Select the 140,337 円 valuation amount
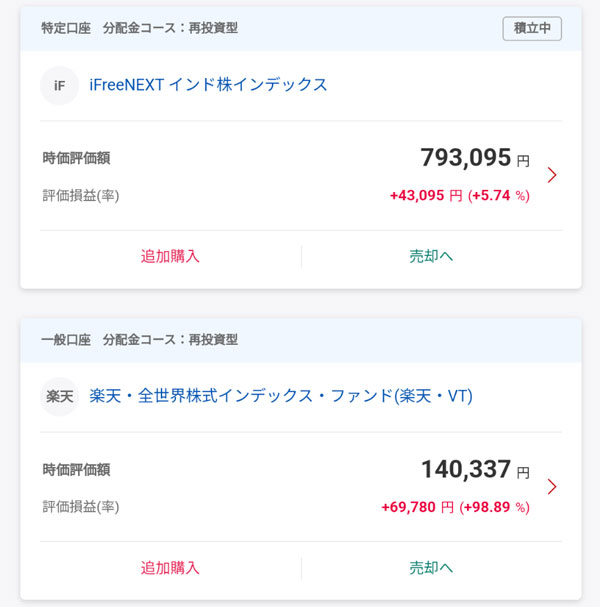 pos(475,469)
